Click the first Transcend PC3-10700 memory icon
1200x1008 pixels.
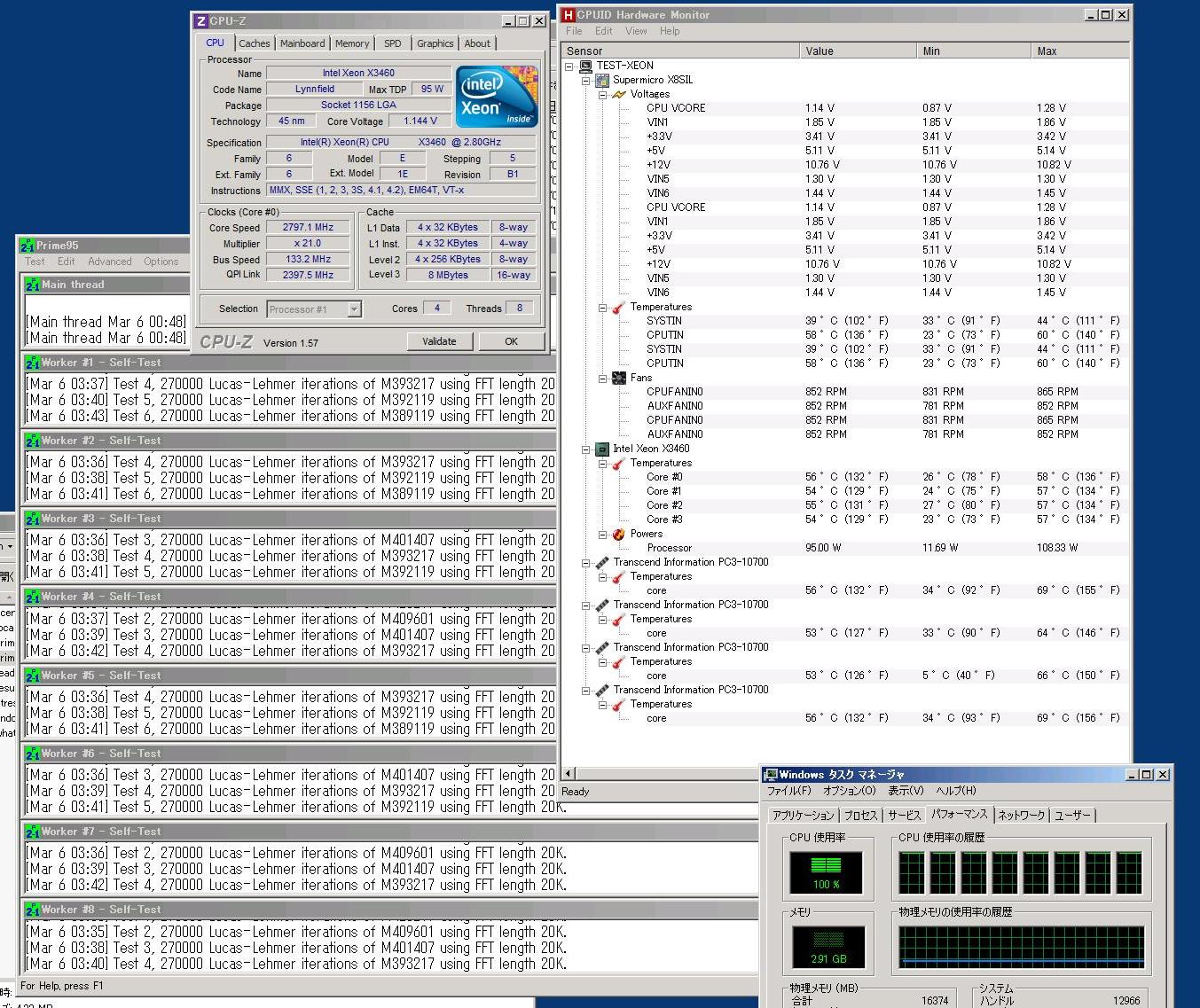(602, 562)
